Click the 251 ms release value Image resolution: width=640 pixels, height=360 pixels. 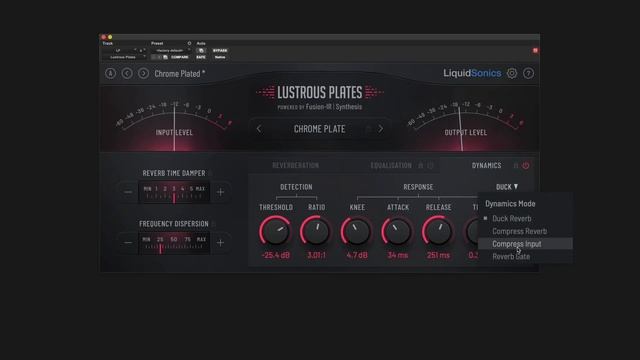tap(438, 256)
